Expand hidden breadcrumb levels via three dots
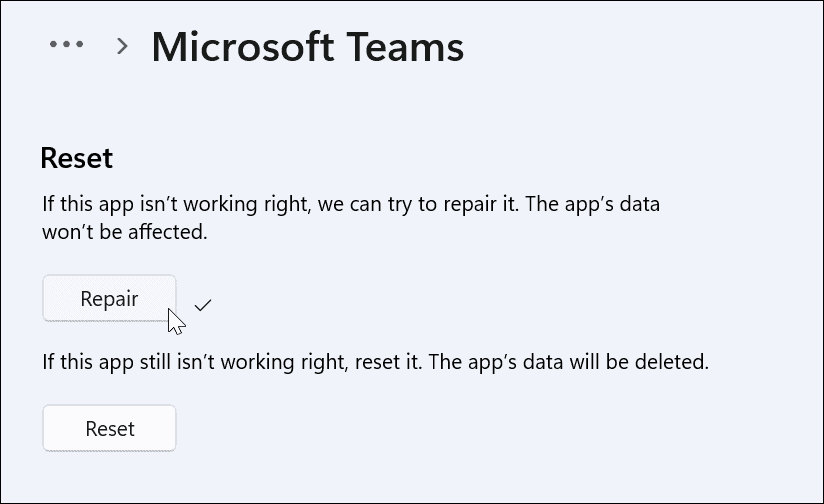 [66, 45]
